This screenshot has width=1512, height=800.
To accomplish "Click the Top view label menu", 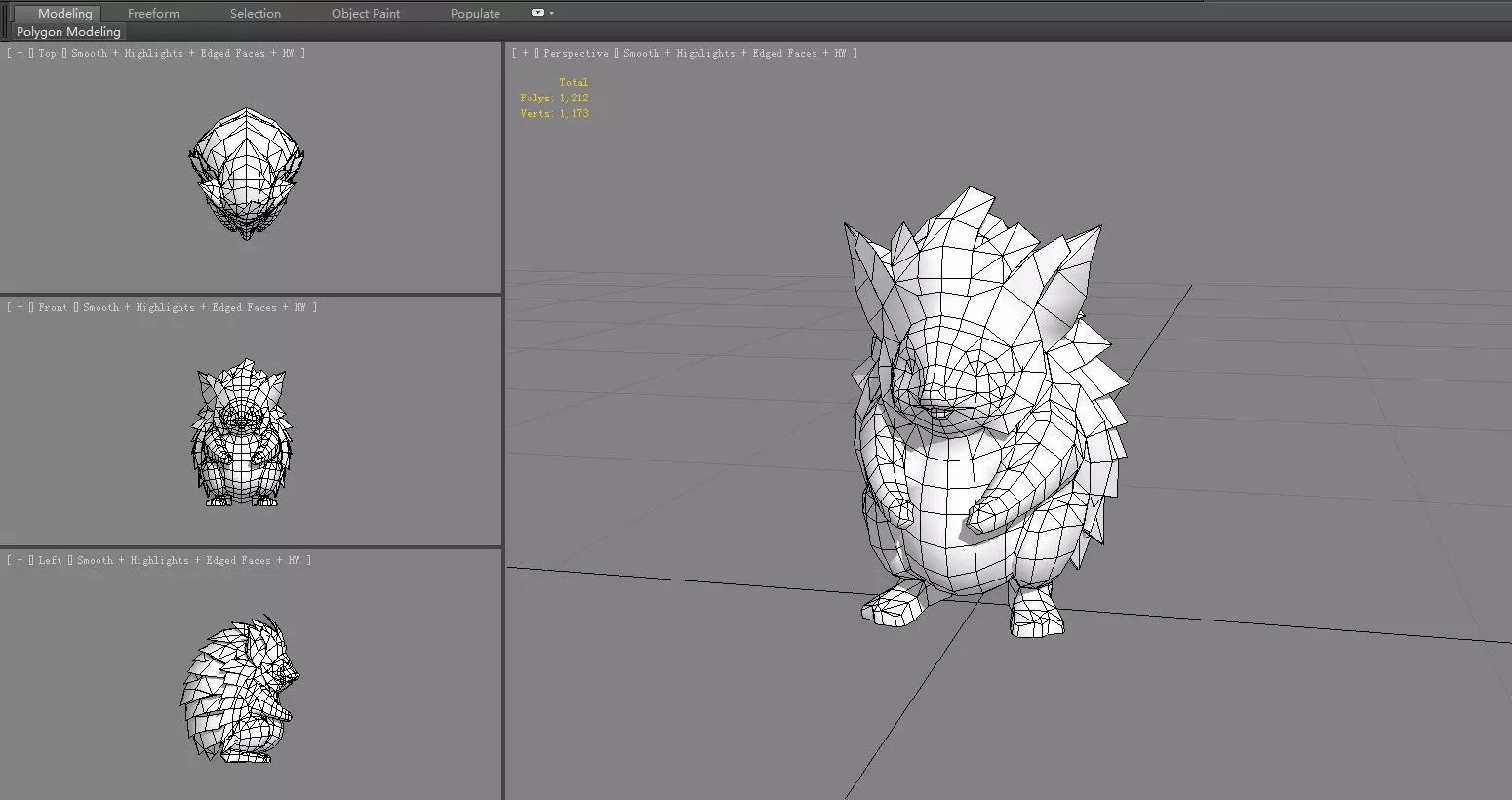I will 47,54.
